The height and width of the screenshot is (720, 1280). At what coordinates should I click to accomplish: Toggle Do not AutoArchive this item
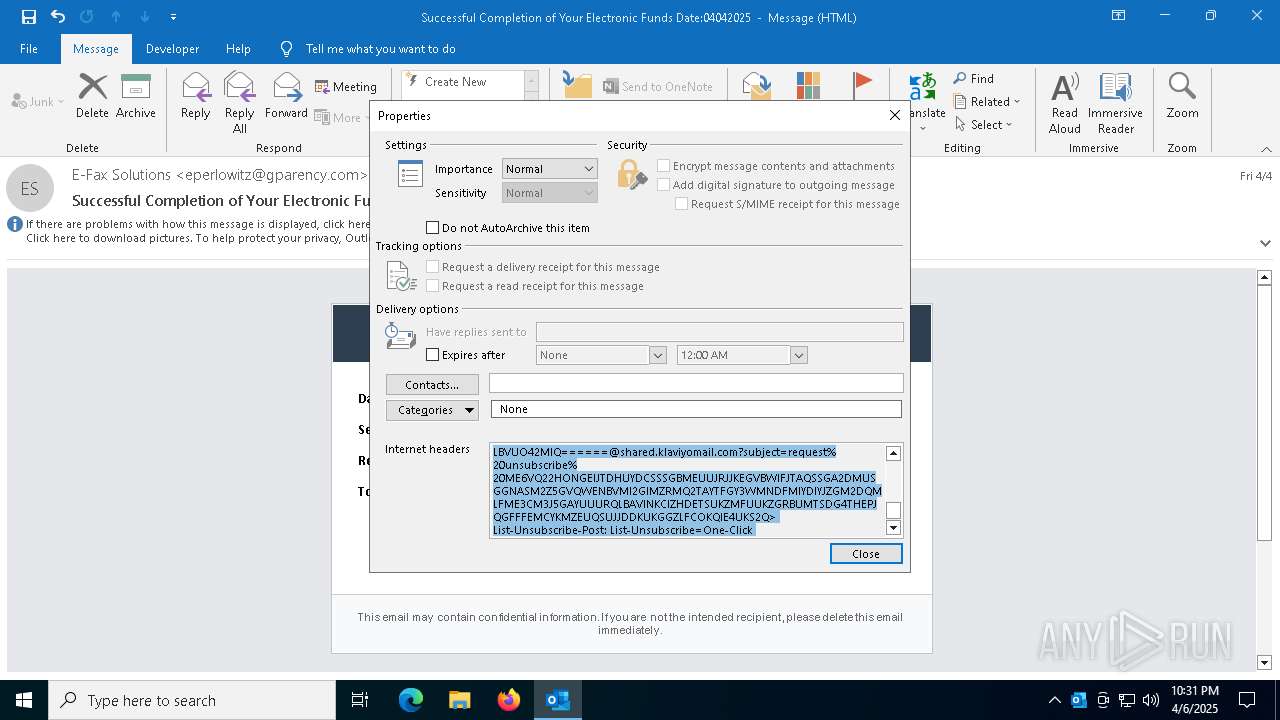(x=433, y=228)
